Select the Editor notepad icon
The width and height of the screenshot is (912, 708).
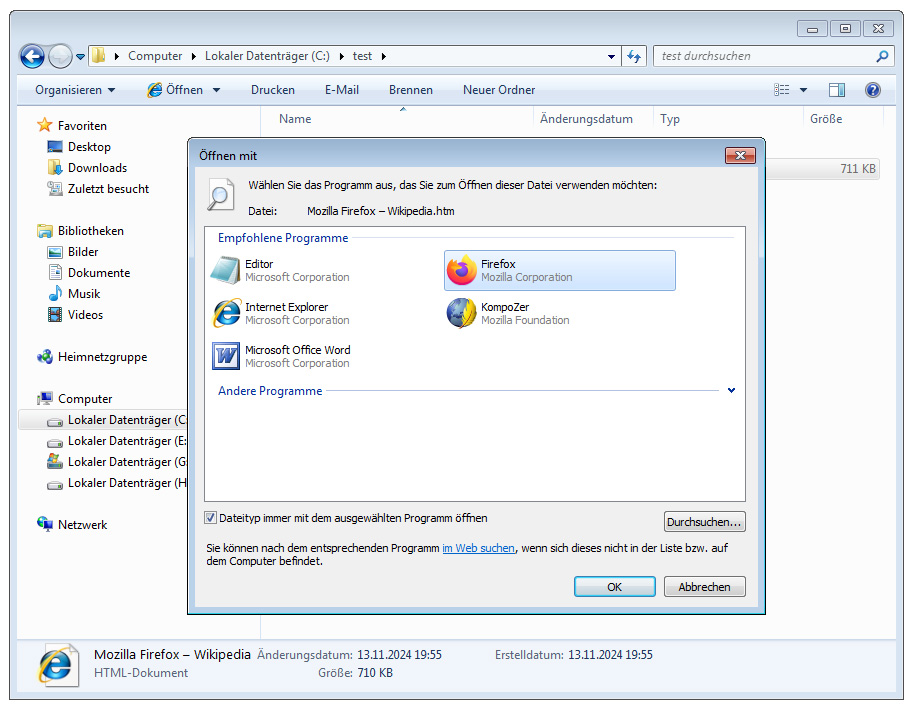(x=227, y=271)
